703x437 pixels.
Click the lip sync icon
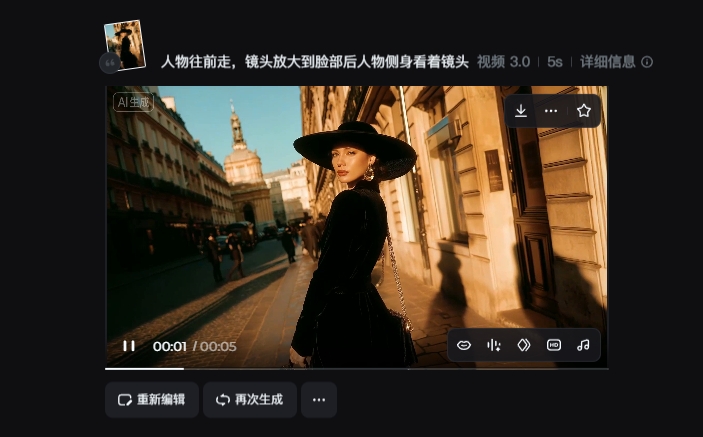point(464,345)
